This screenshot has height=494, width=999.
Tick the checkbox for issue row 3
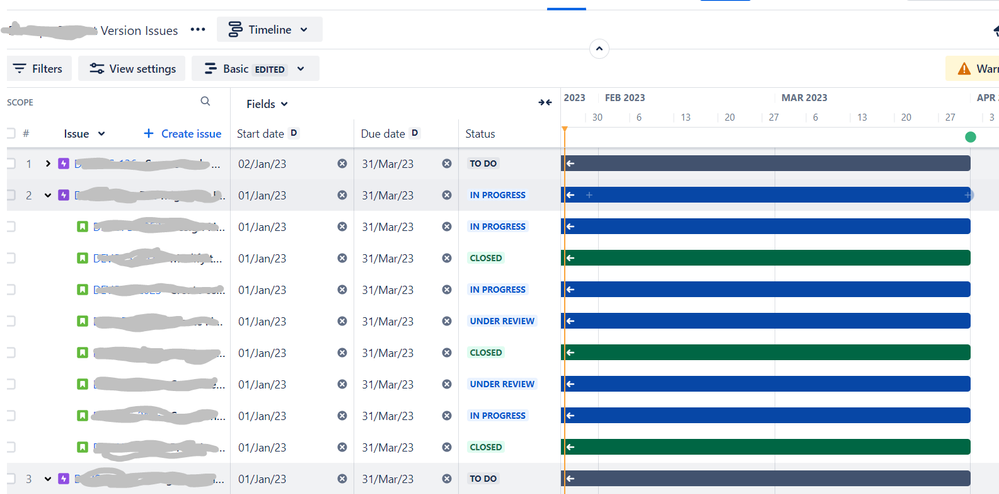click(10, 479)
